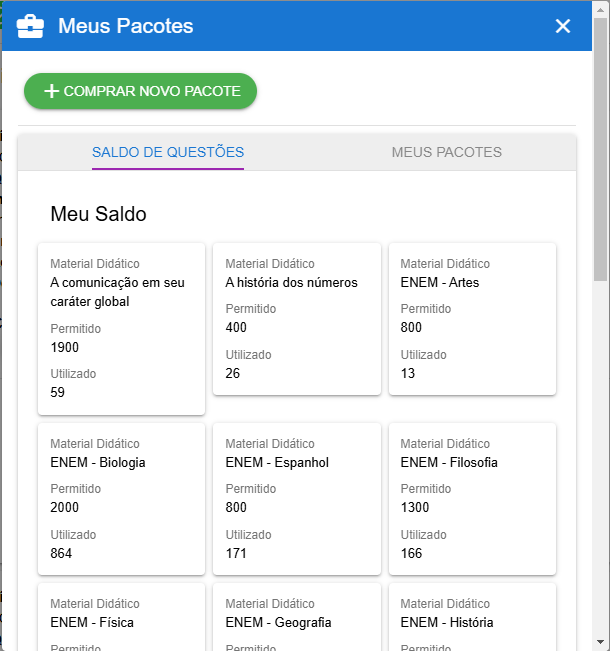Image resolution: width=610 pixels, height=651 pixels.
Task: Click the scrollbar up arrow
Action: (600, 9)
